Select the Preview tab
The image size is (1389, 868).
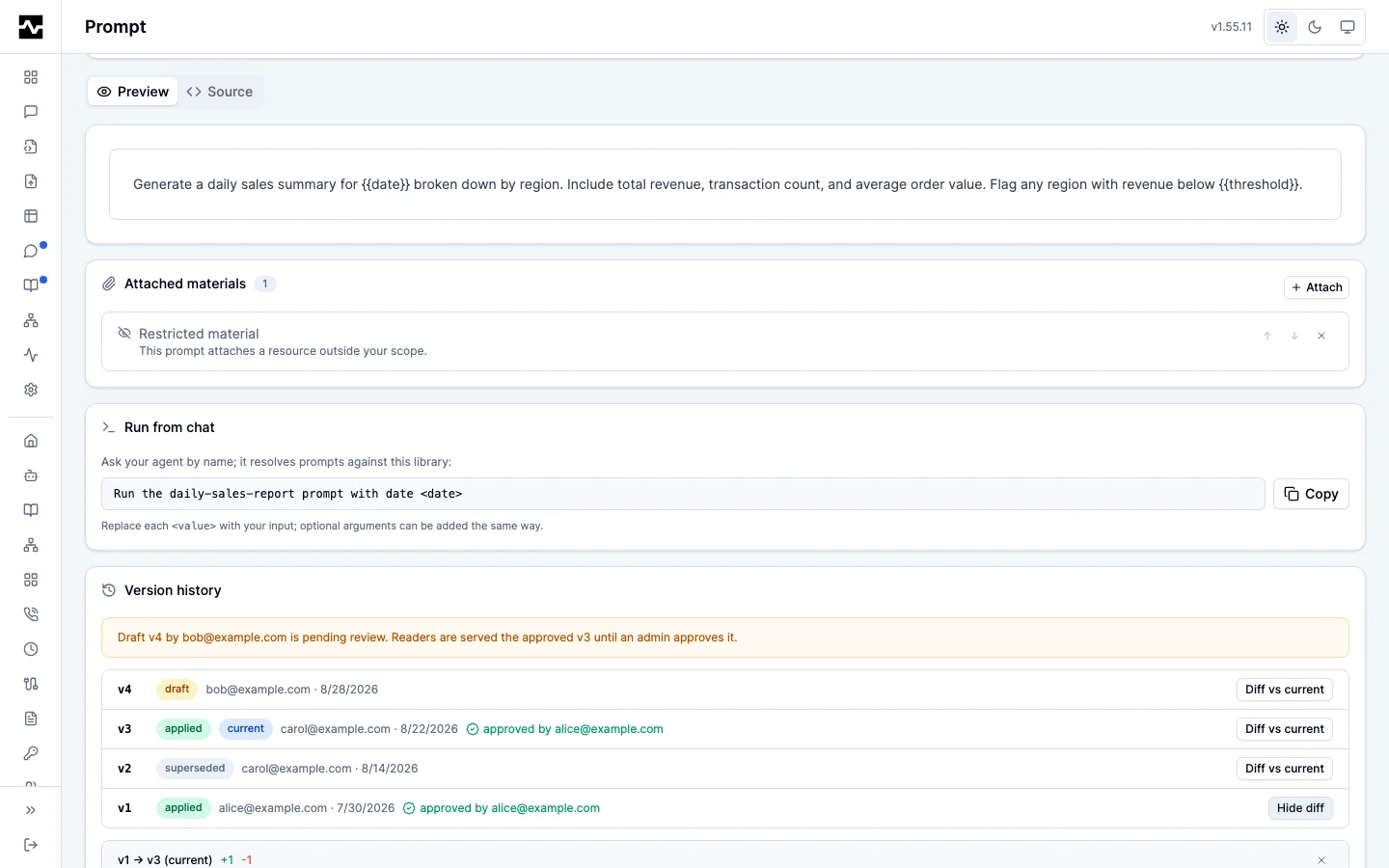point(133,92)
